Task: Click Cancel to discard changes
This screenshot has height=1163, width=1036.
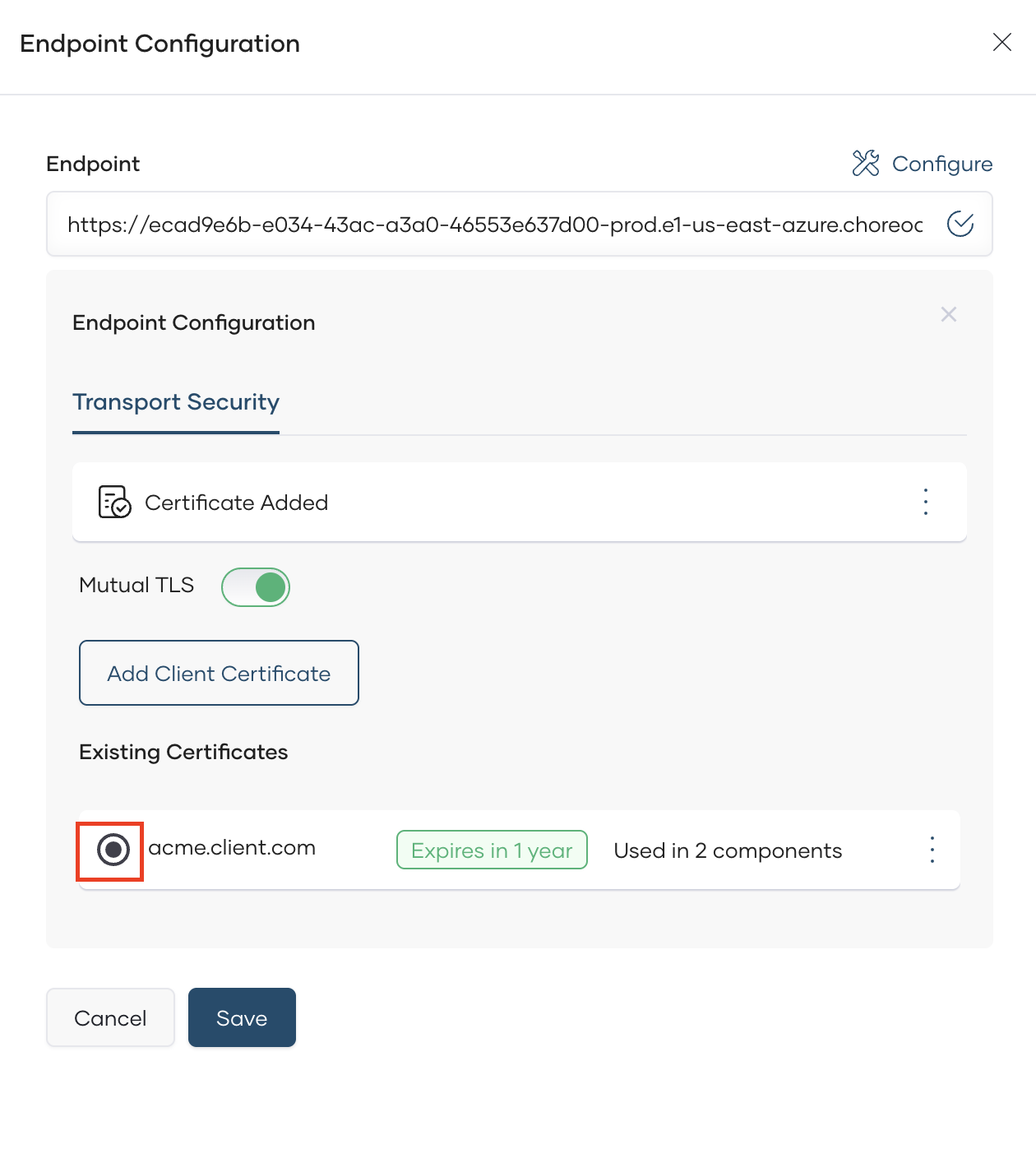Action: 110,1017
